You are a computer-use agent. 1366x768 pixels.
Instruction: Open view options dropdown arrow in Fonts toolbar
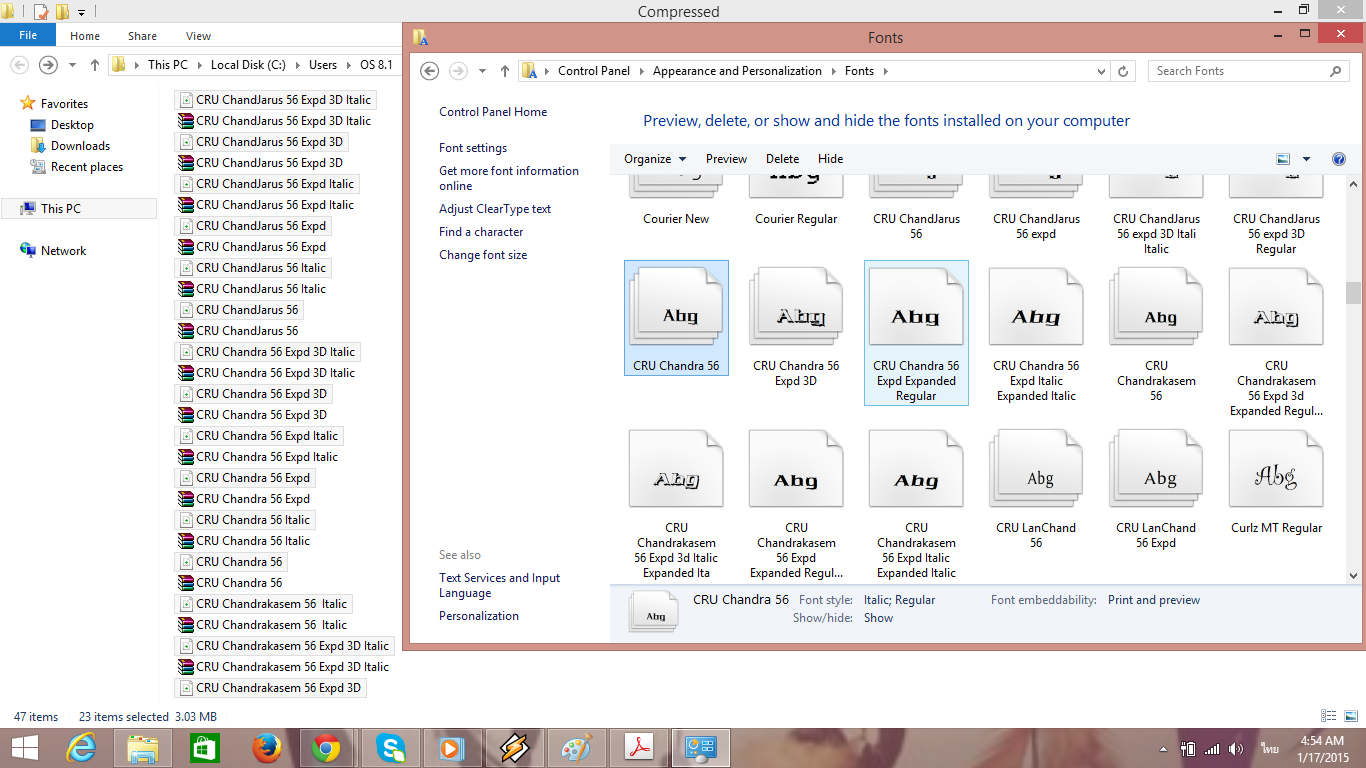pyautogui.click(x=1306, y=159)
